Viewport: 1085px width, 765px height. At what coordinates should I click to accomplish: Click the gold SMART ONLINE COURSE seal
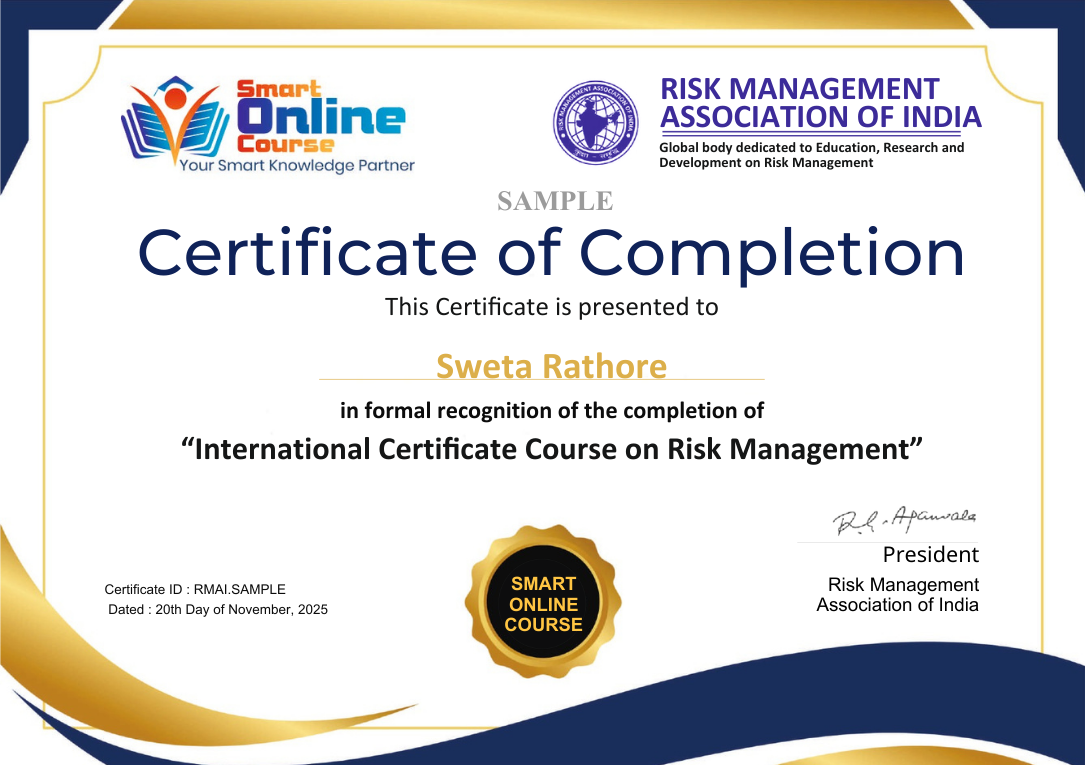coord(544,600)
